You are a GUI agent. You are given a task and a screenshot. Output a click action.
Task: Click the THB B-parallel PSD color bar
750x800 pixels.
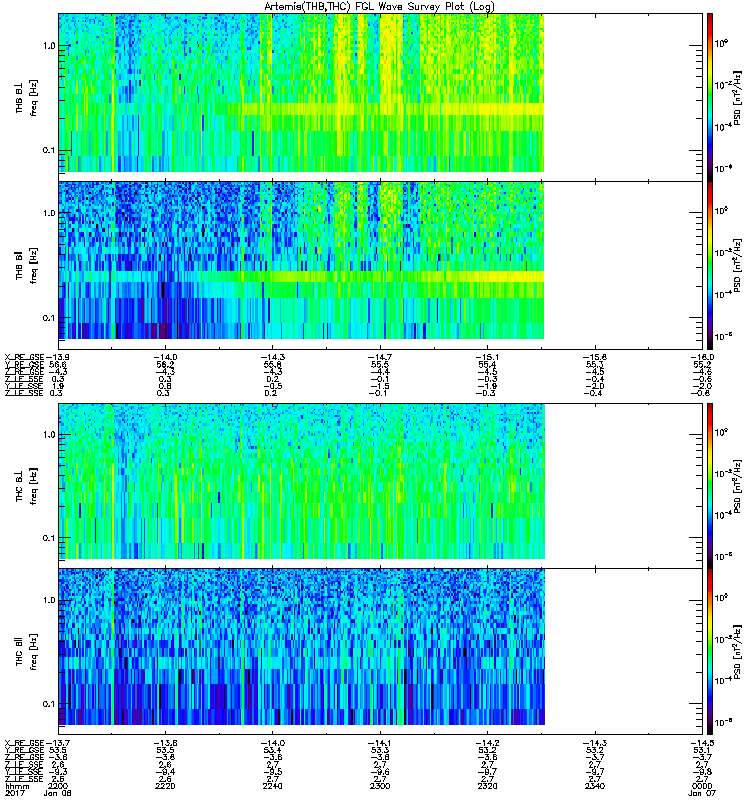tap(710, 265)
